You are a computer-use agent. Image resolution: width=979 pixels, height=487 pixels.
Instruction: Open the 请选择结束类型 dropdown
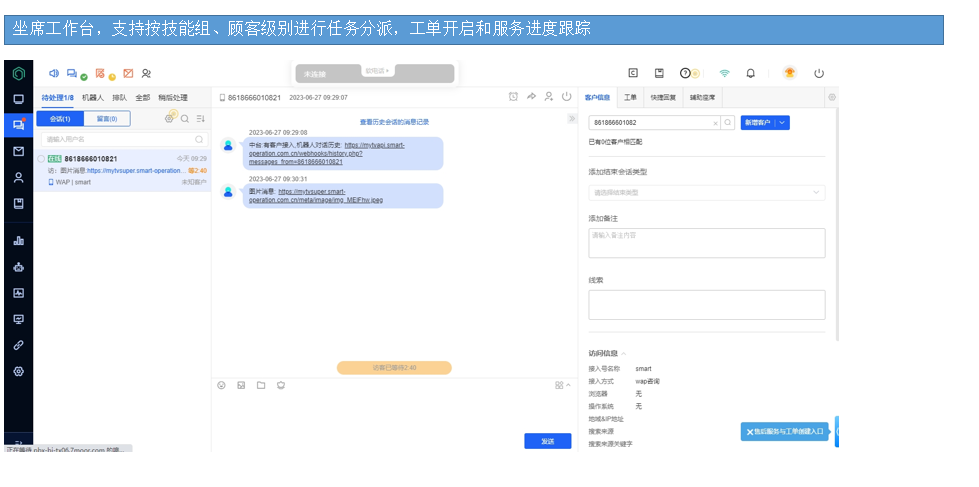pos(706,192)
